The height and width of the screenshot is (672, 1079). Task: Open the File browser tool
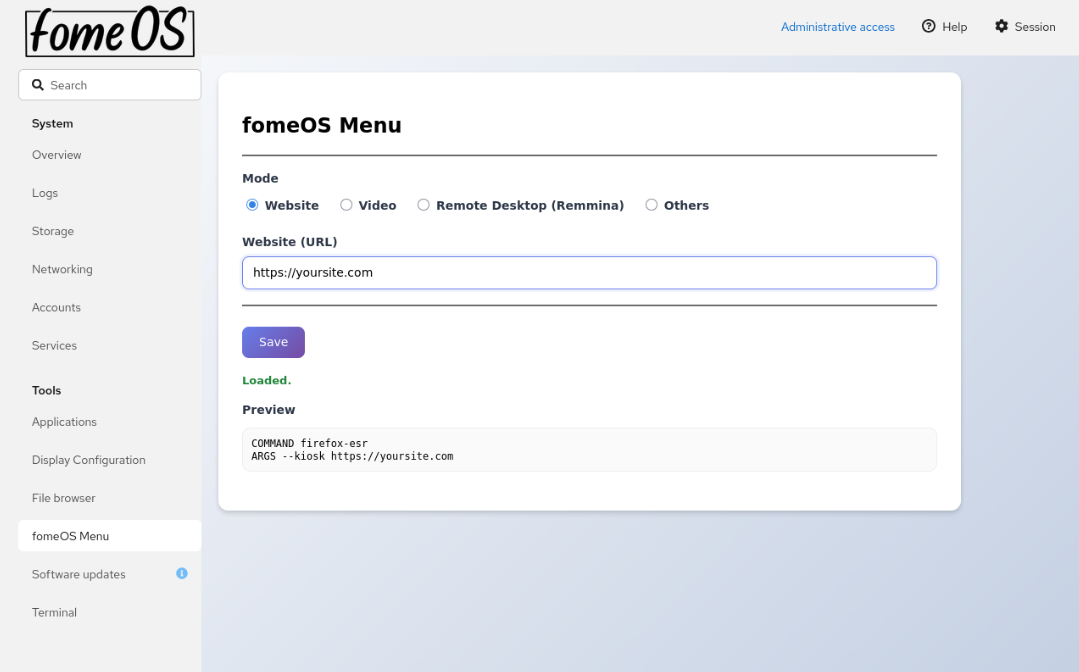coord(62,497)
